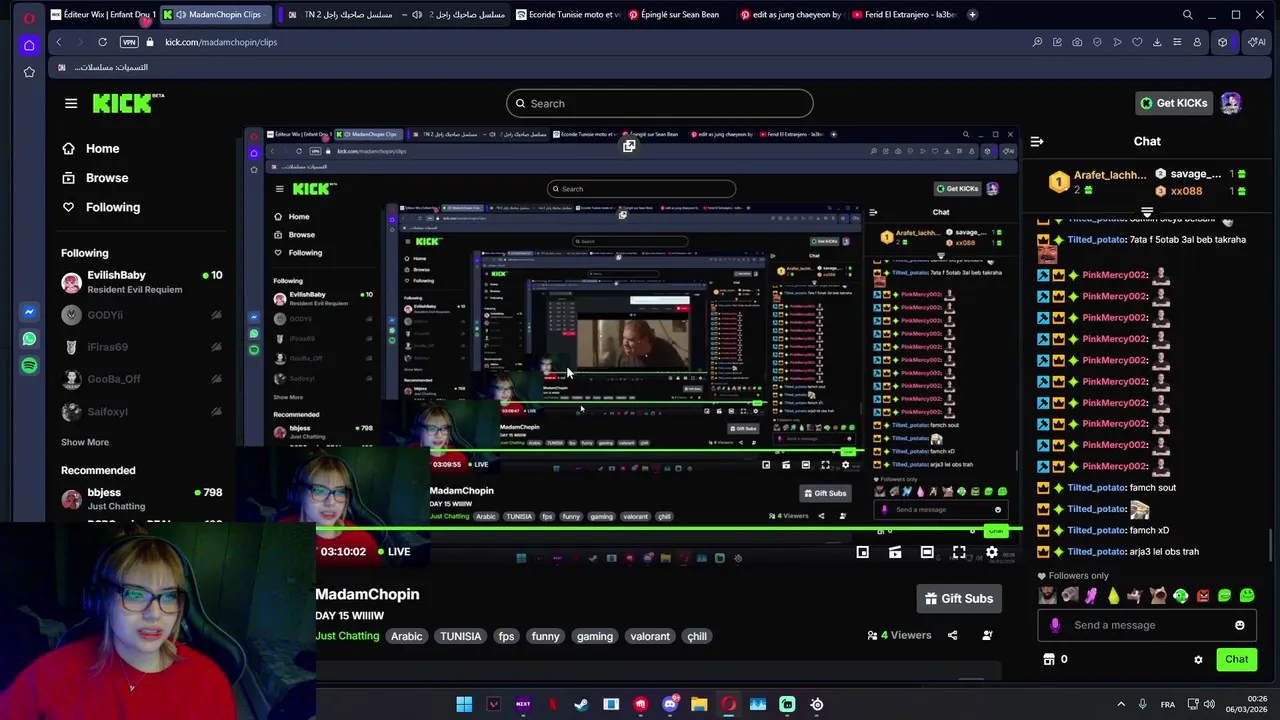This screenshot has width=1280, height=720.
Task: Open the Kick hamburger sidebar menu
Action: (71, 103)
